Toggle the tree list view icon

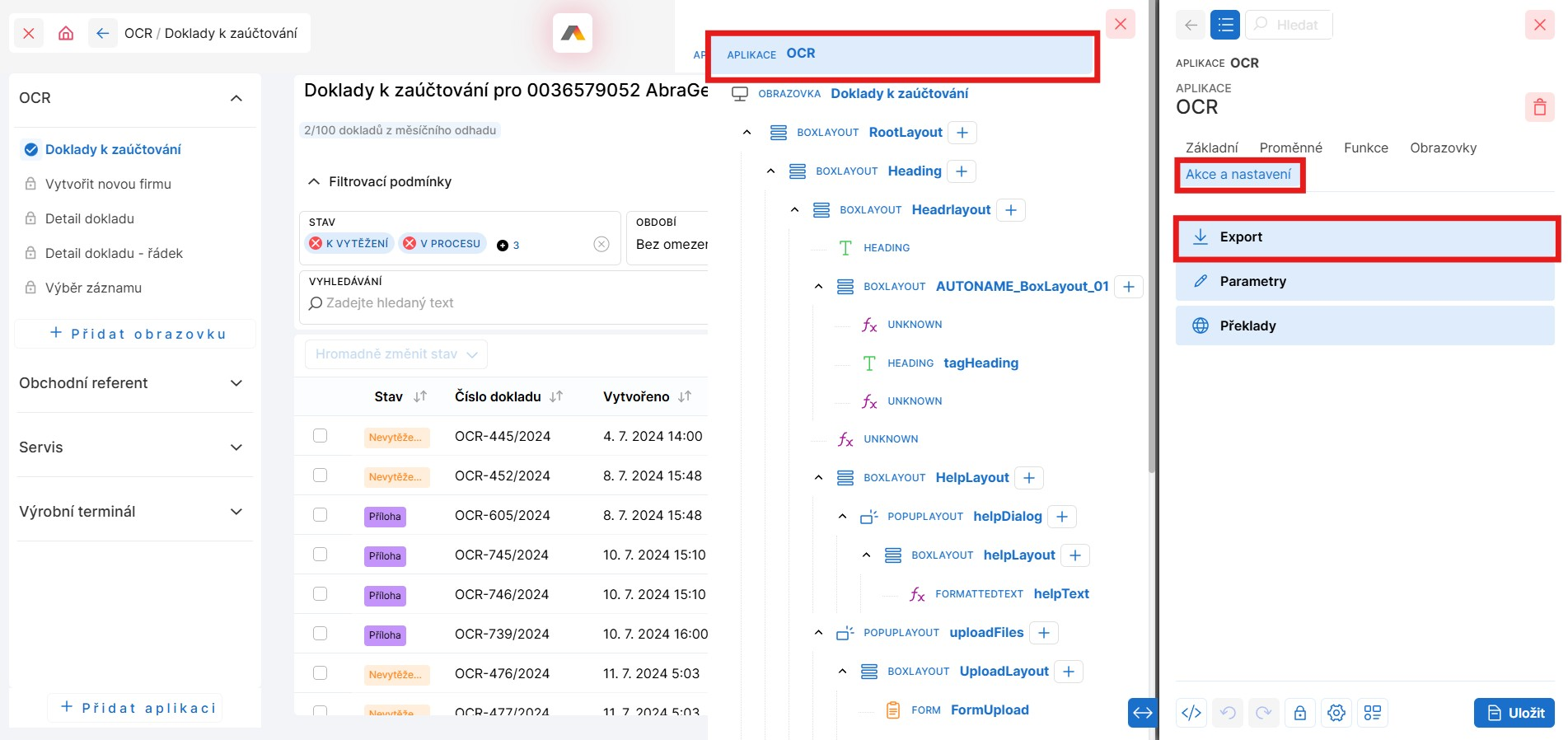(1225, 25)
